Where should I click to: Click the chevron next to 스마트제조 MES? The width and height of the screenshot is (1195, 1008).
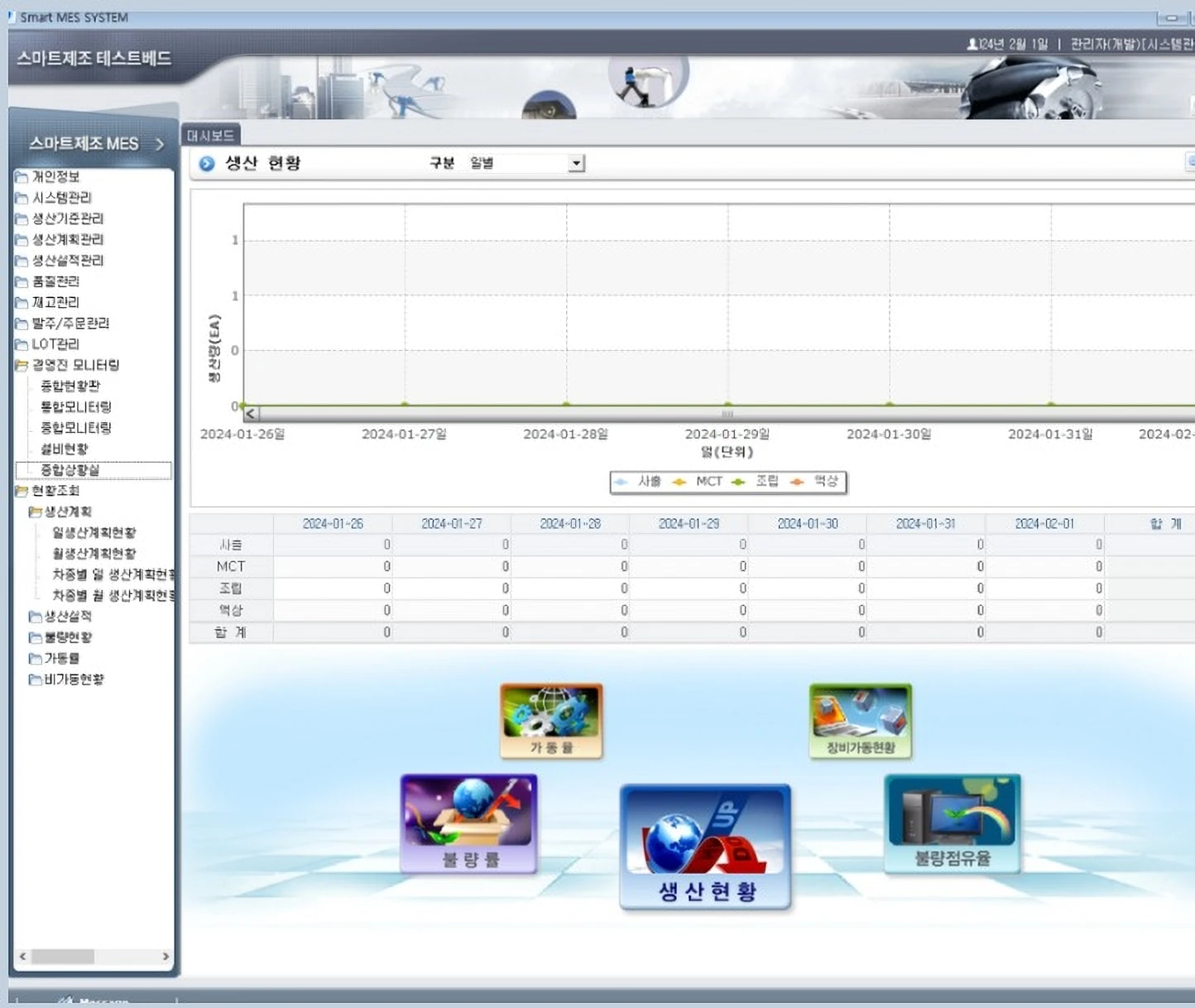(x=160, y=144)
